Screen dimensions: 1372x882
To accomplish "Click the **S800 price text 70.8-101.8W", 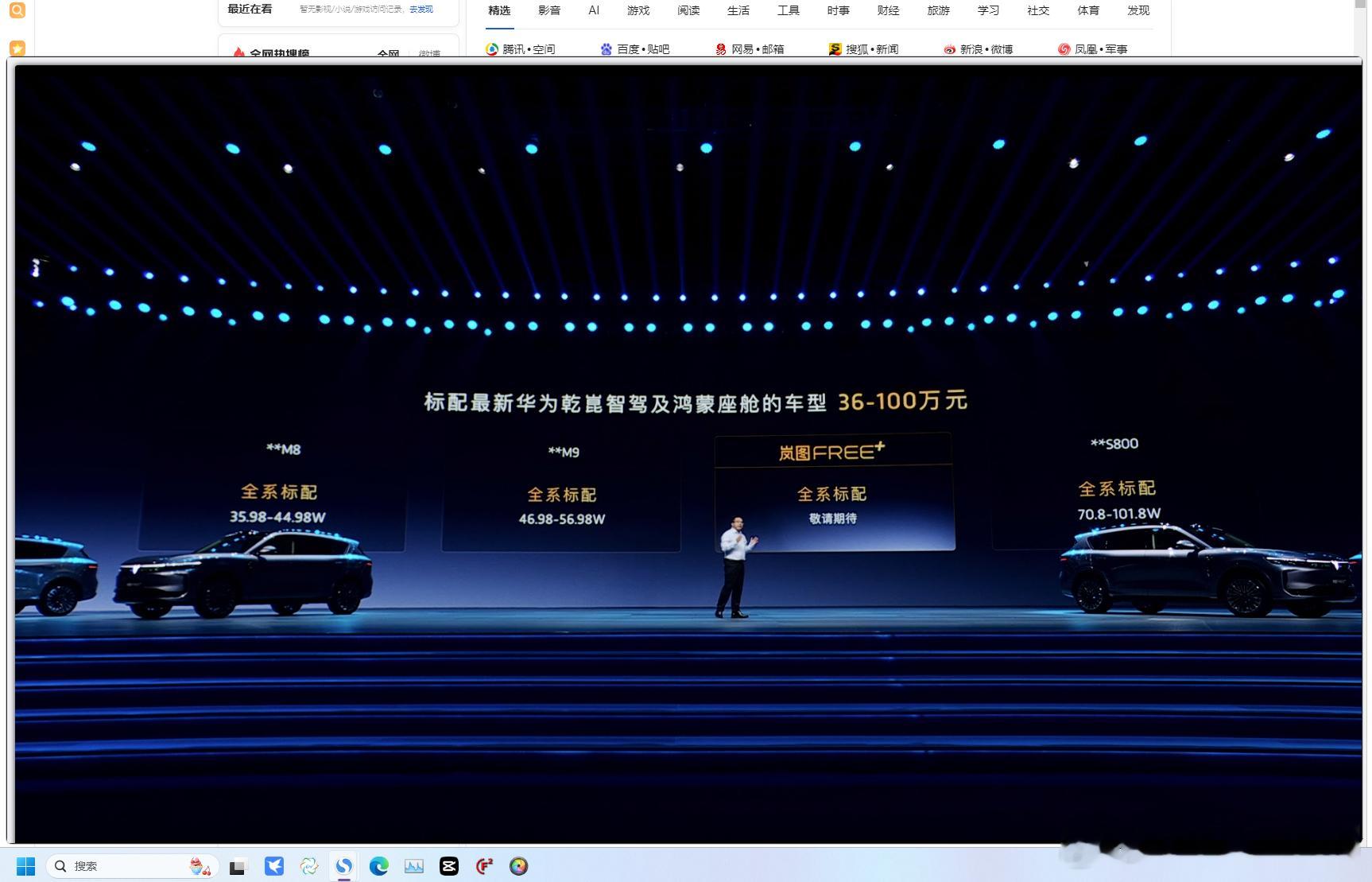I will coord(1118,514).
